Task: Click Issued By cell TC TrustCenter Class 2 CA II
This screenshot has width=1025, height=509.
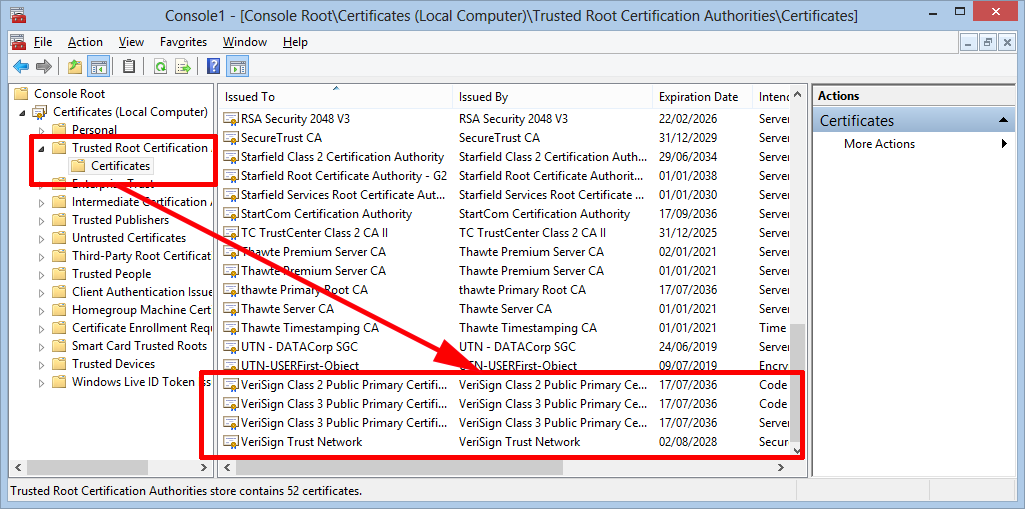Action: point(532,233)
